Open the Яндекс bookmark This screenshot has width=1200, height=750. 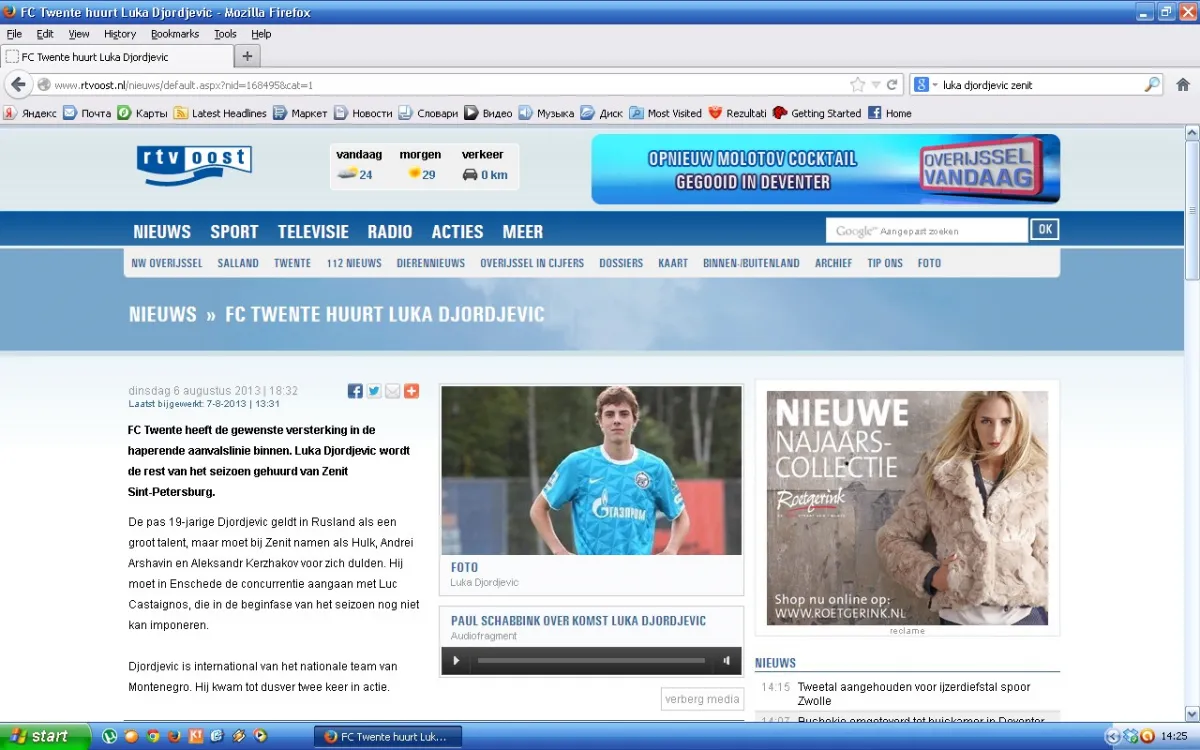pos(30,113)
